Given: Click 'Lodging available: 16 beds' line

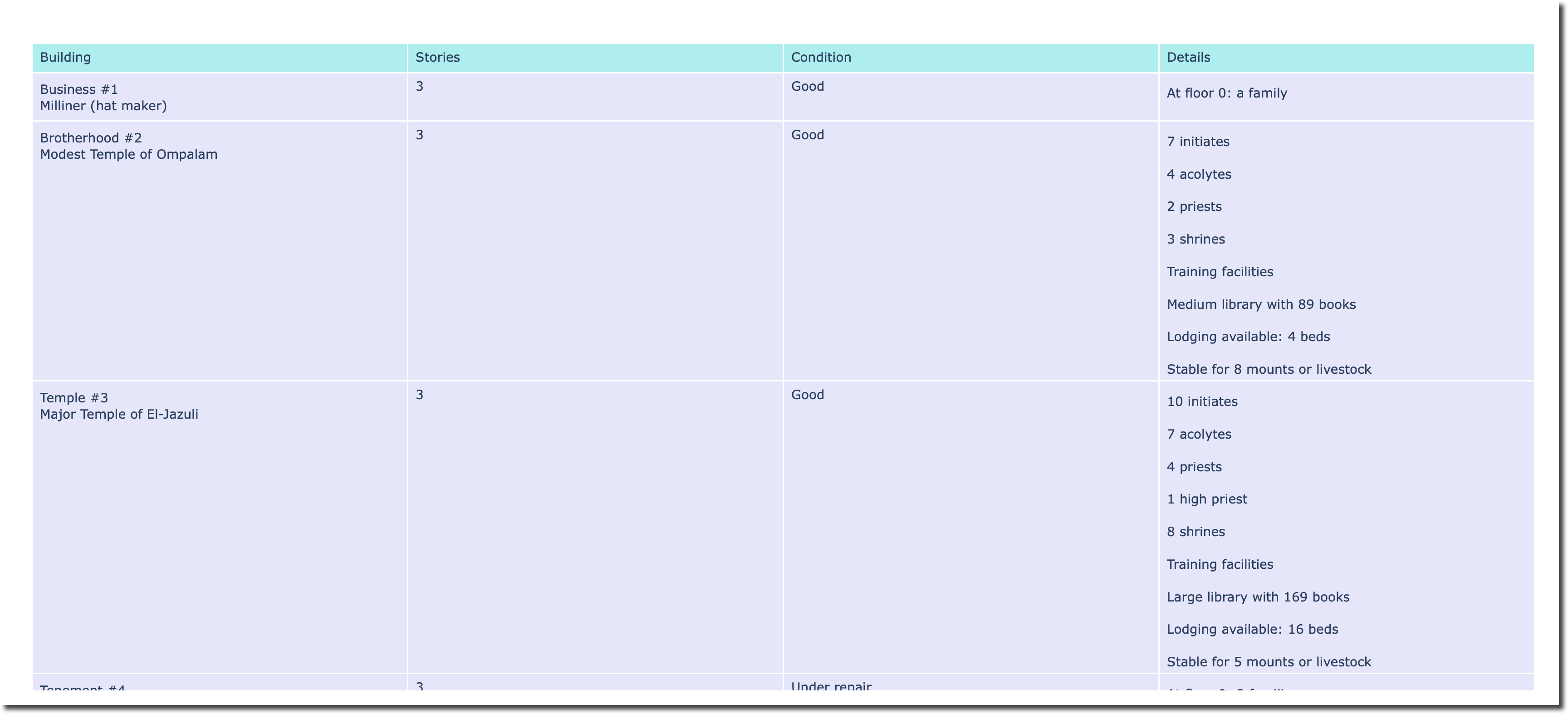Looking at the screenshot, I should [1252, 629].
